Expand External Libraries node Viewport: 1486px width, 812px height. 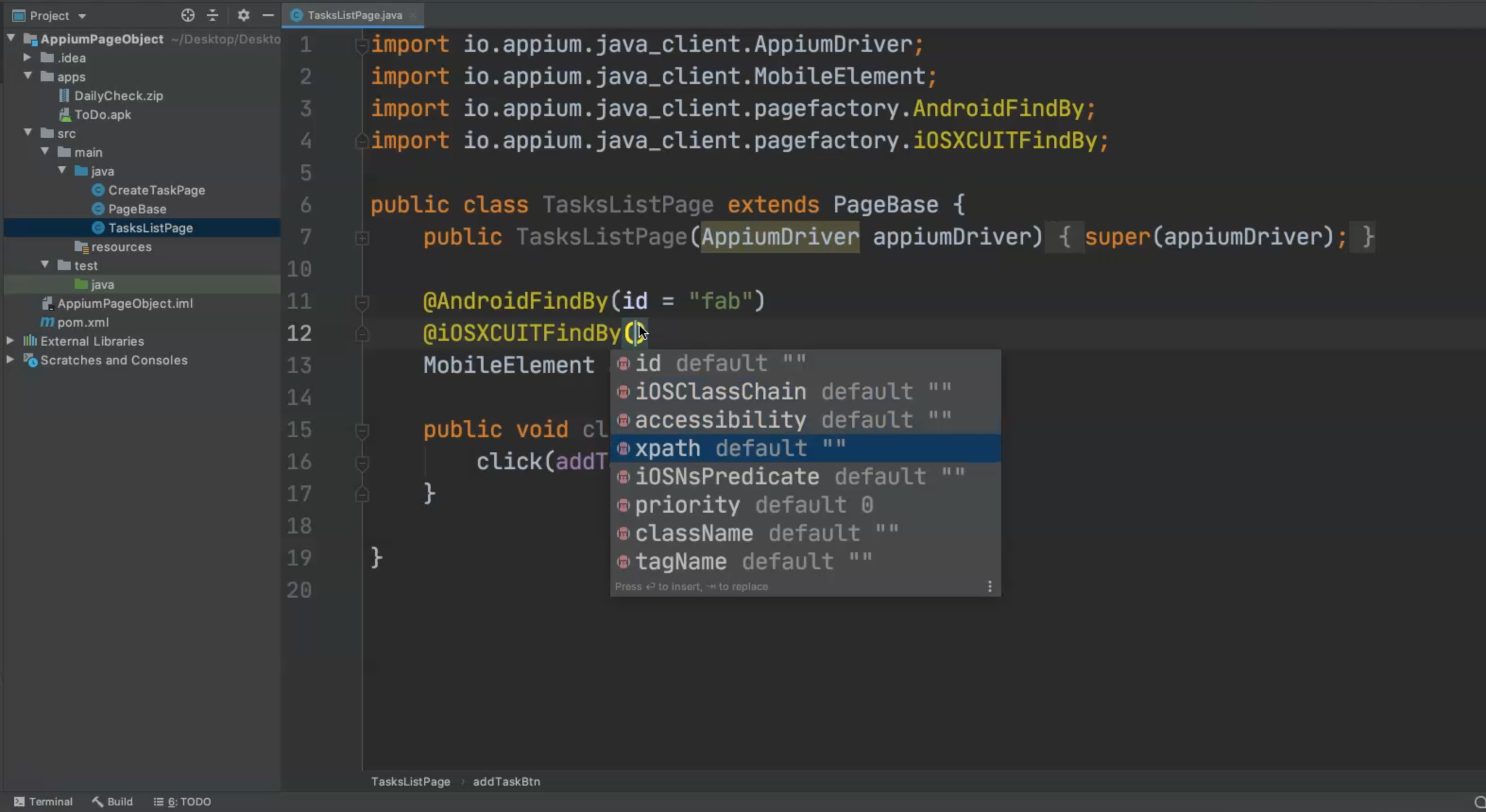point(10,341)
